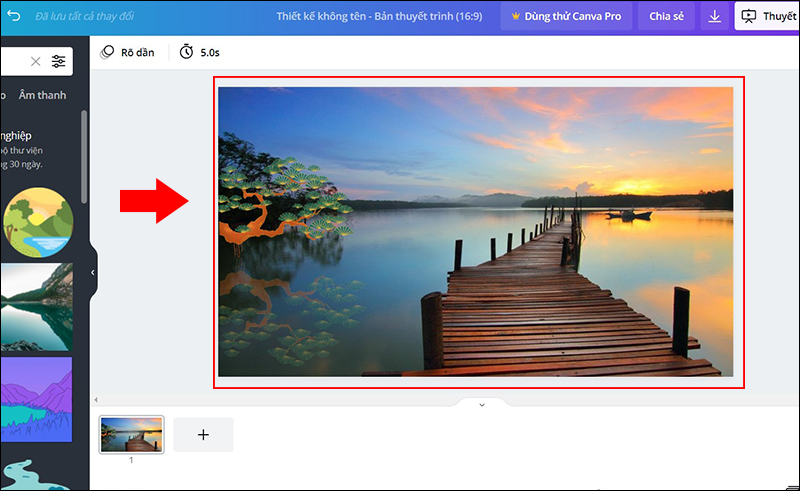
Task: Add new page with plus button
Action: (203, 434)
